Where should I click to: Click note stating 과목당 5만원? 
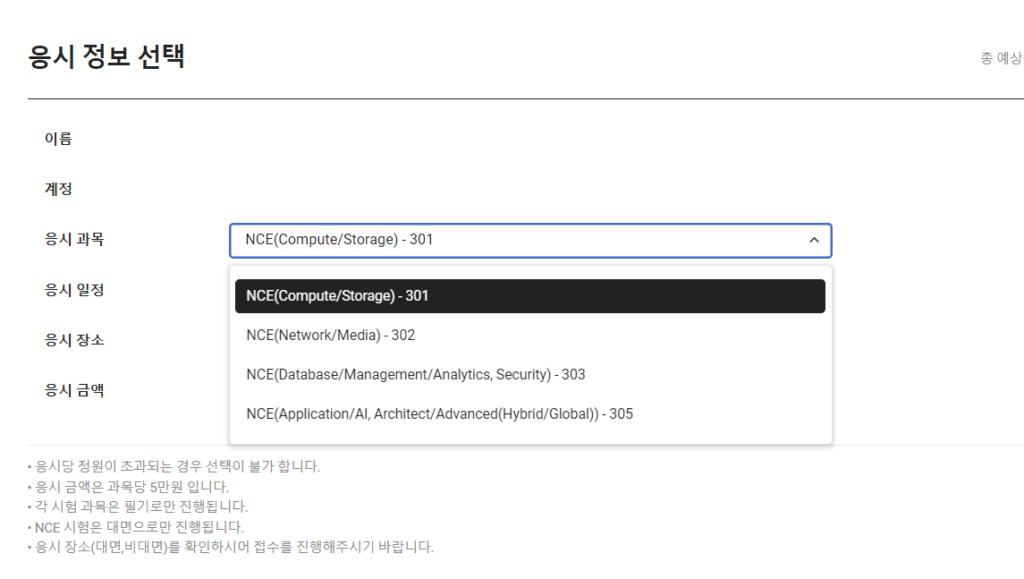(128, 486)
